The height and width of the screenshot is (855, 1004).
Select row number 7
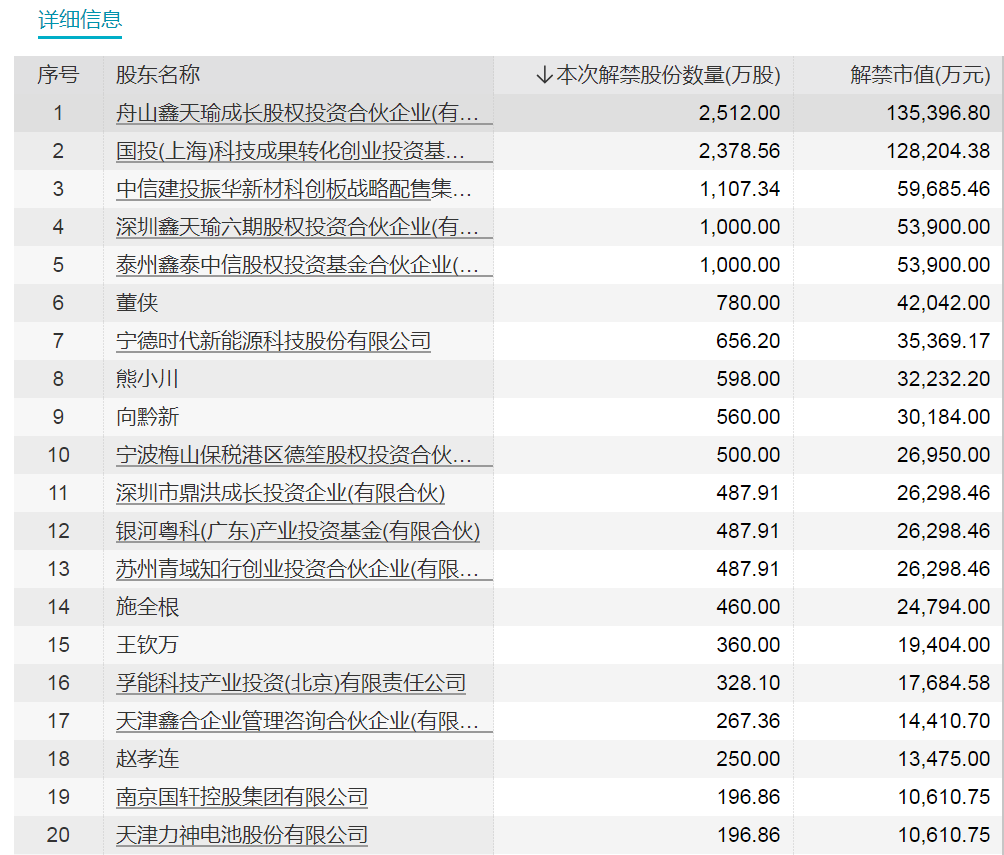pos(58,341)
